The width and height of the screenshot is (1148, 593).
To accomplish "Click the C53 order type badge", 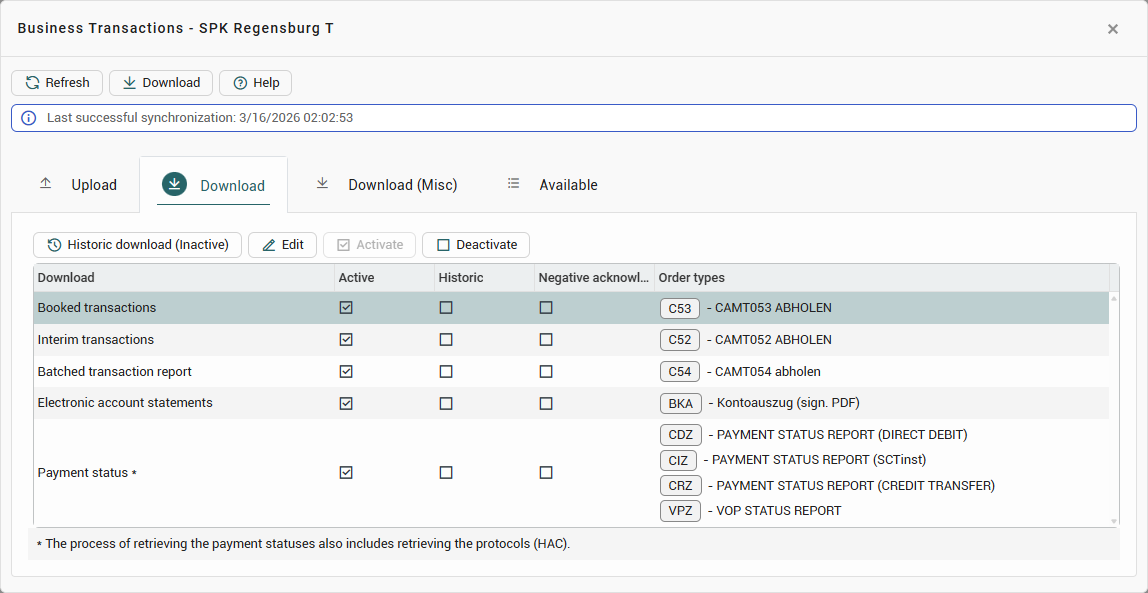I will (x=680, y=308).
